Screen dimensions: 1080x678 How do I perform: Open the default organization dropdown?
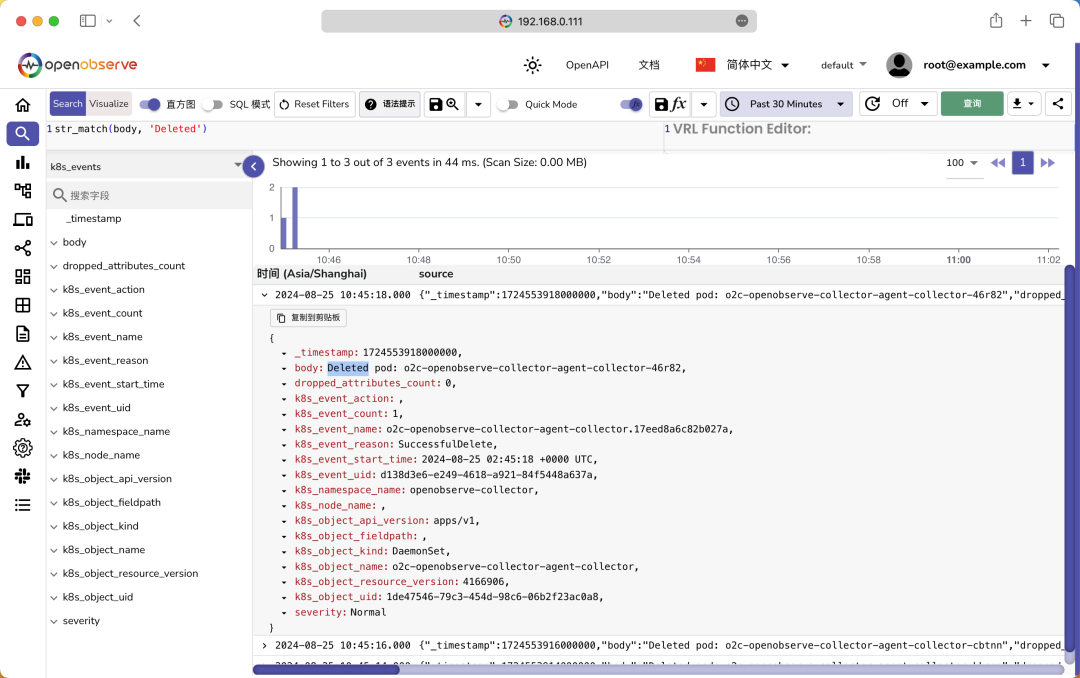click(x=844, y=65)
